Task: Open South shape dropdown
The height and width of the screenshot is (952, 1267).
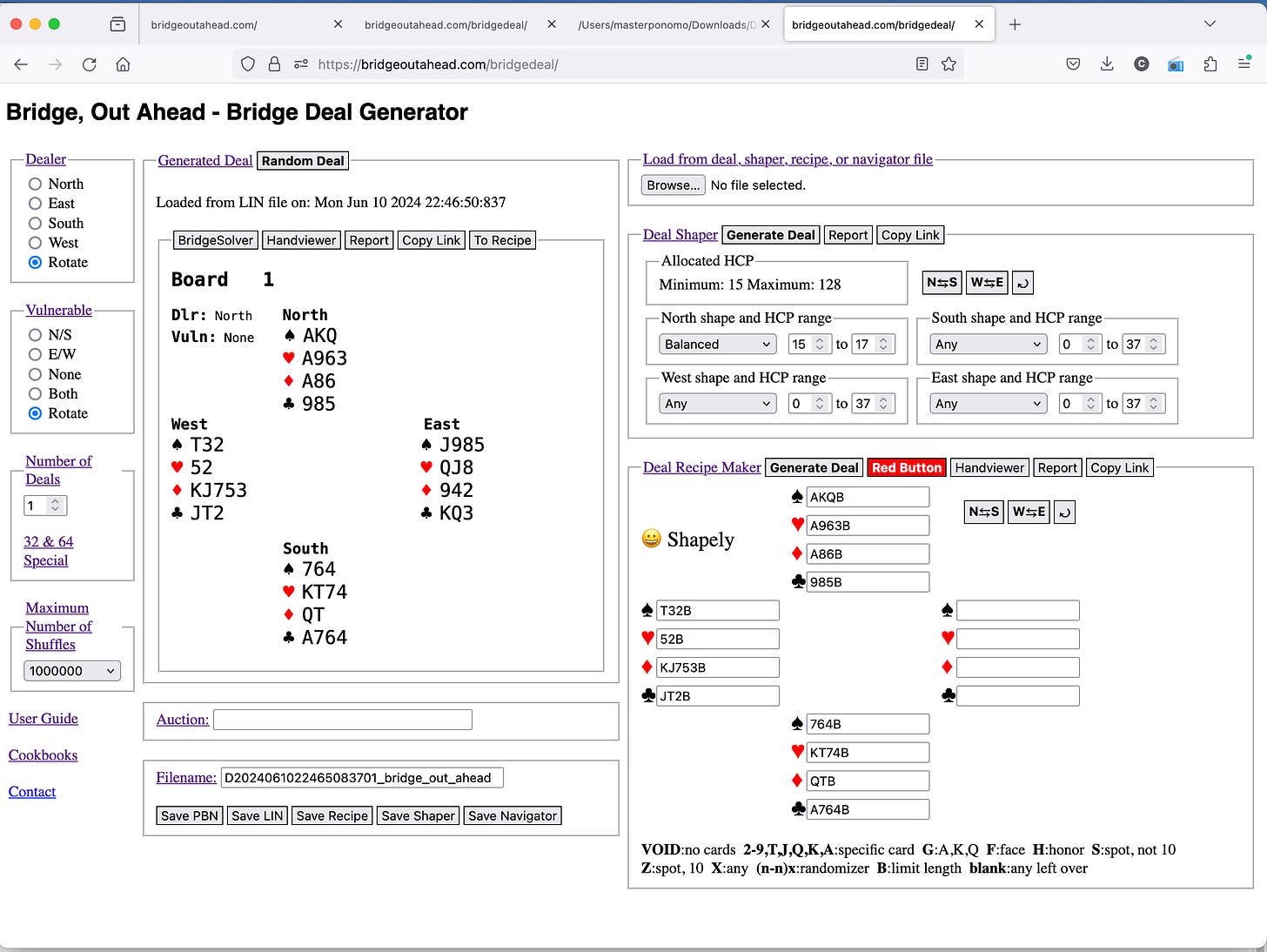Action: tap(988, 344)
